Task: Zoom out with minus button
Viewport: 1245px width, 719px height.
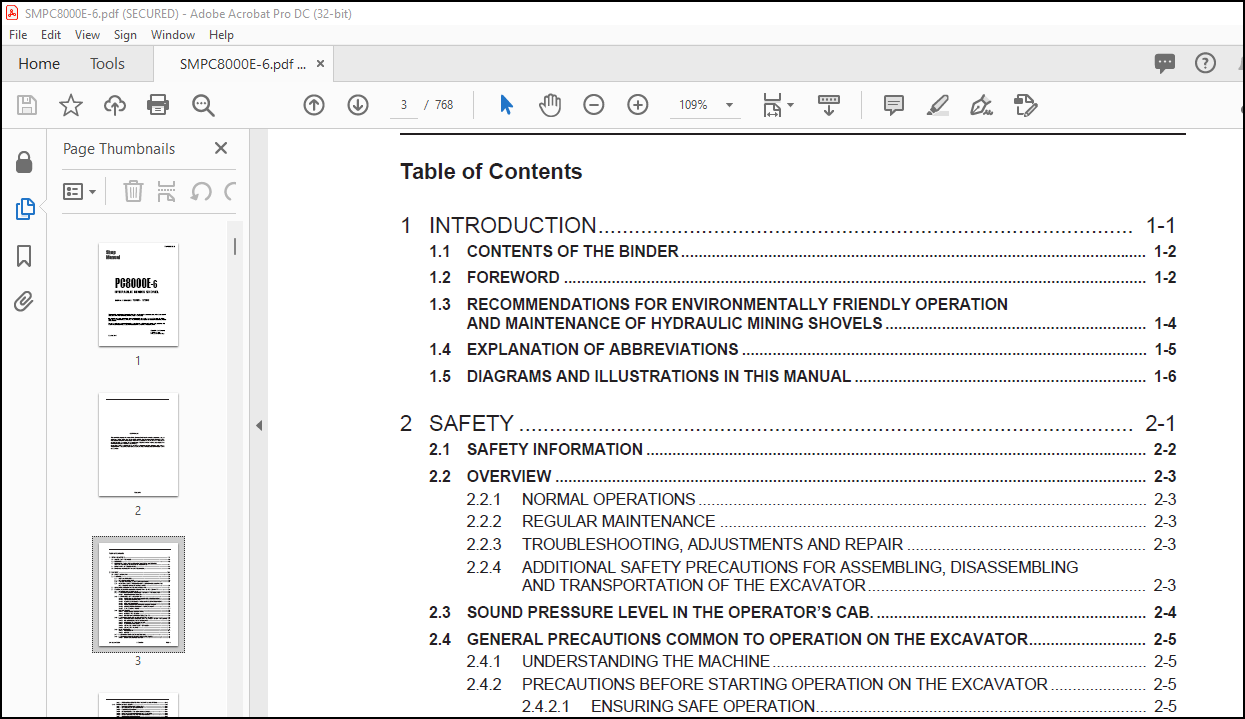Action: click(x=594, y=105)
